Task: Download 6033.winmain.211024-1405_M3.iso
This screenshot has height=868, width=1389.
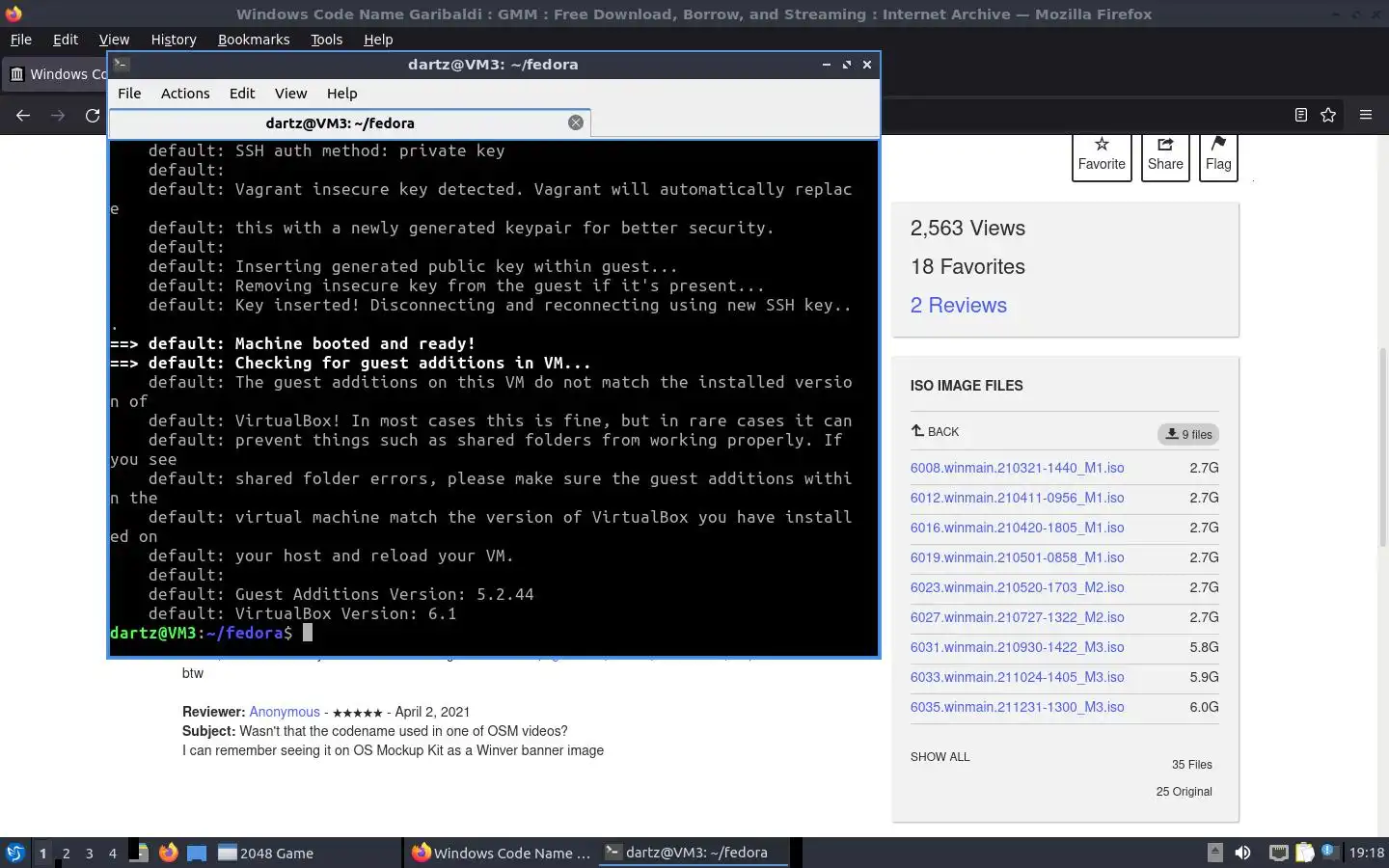Action: point(1017,677)
